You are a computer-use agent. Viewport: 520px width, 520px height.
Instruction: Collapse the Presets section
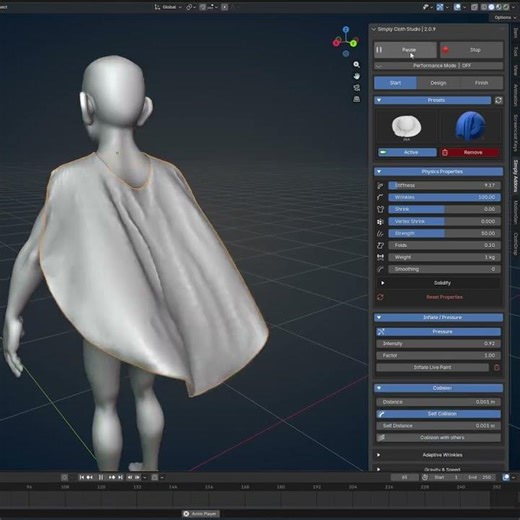point(433,100)
